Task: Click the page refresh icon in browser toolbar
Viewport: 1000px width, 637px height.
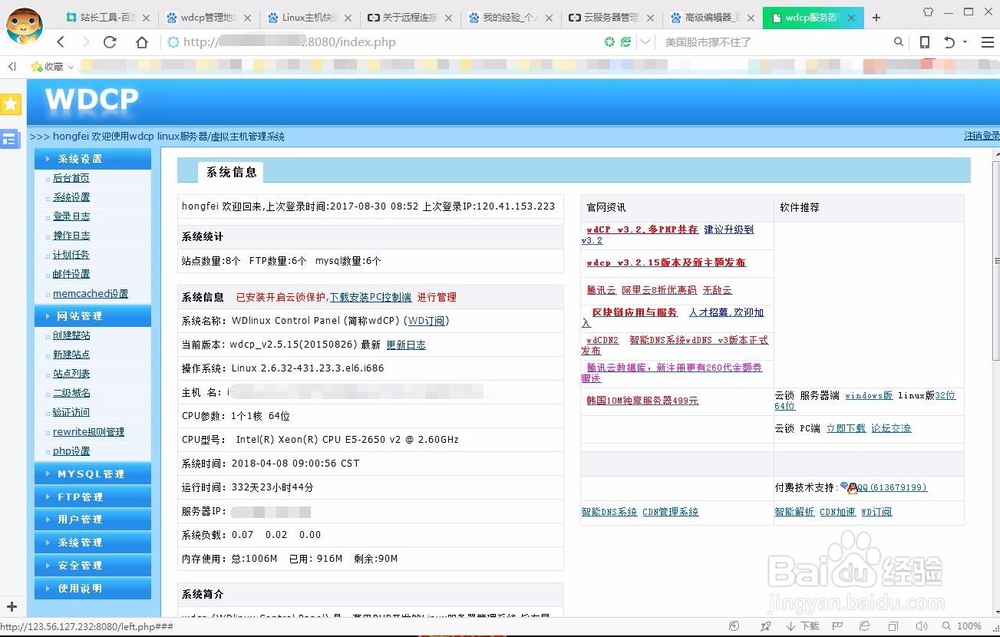Action: (x=110, y=42)
